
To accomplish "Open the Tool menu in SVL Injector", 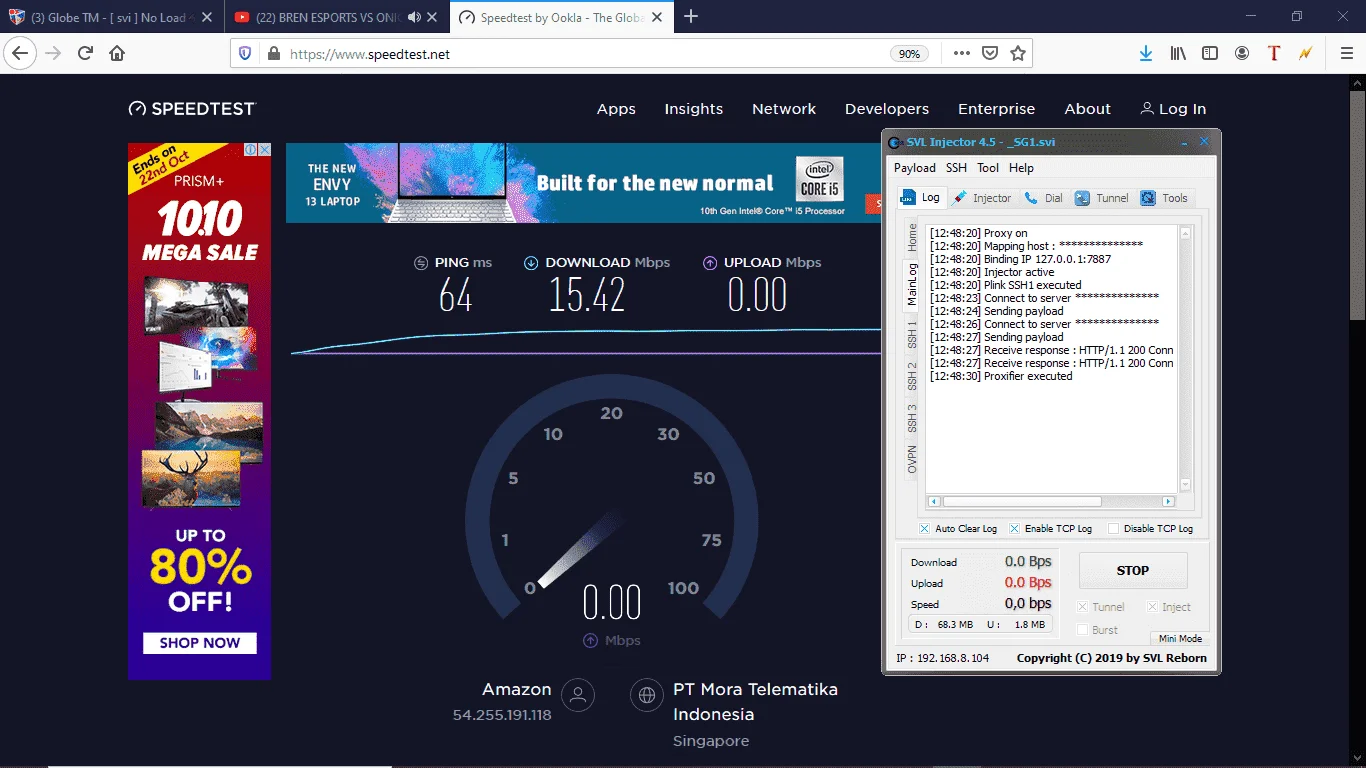I will click(988, 168).
